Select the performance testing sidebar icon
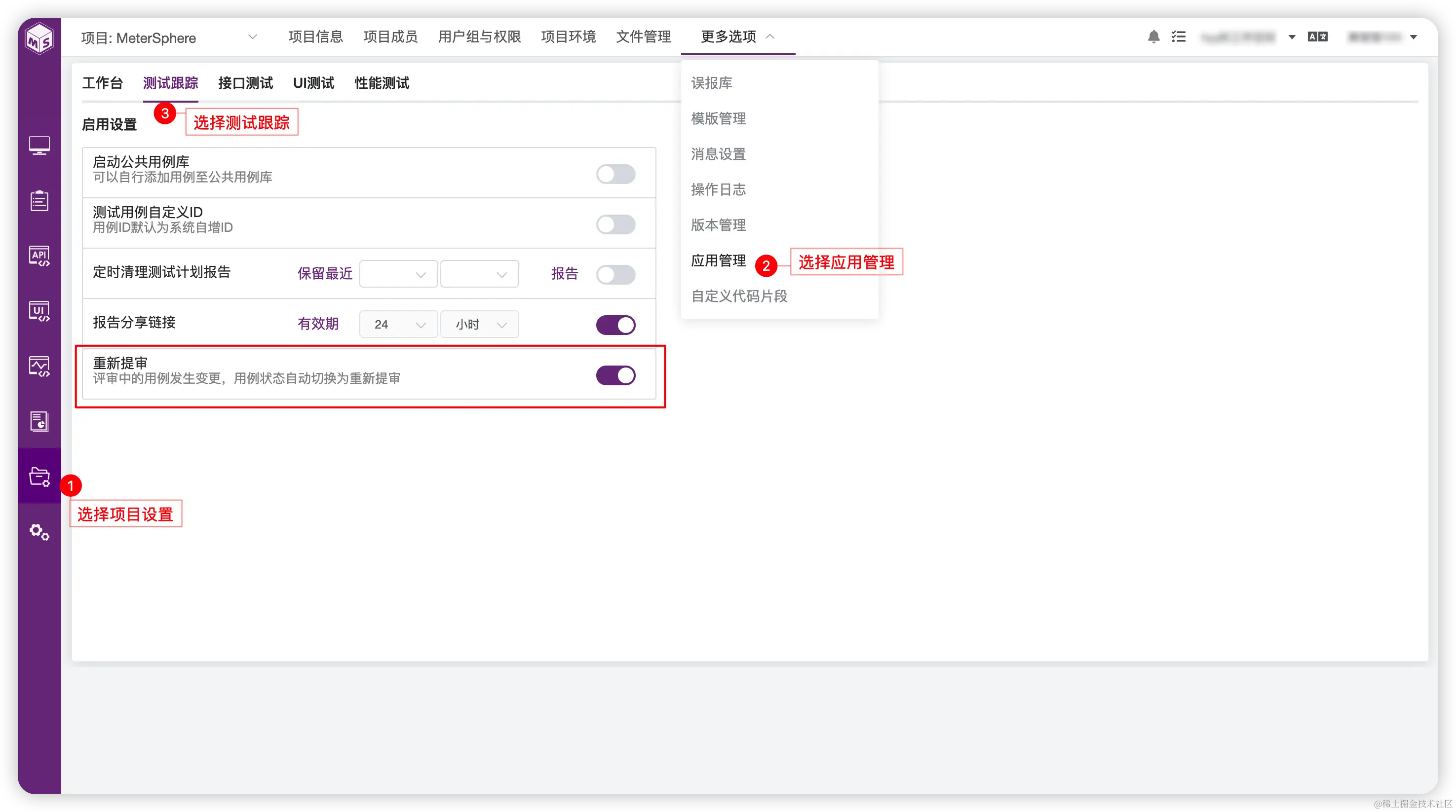Screen dimensions: 1456x812 pyautogui.click(x=39, y=366)
